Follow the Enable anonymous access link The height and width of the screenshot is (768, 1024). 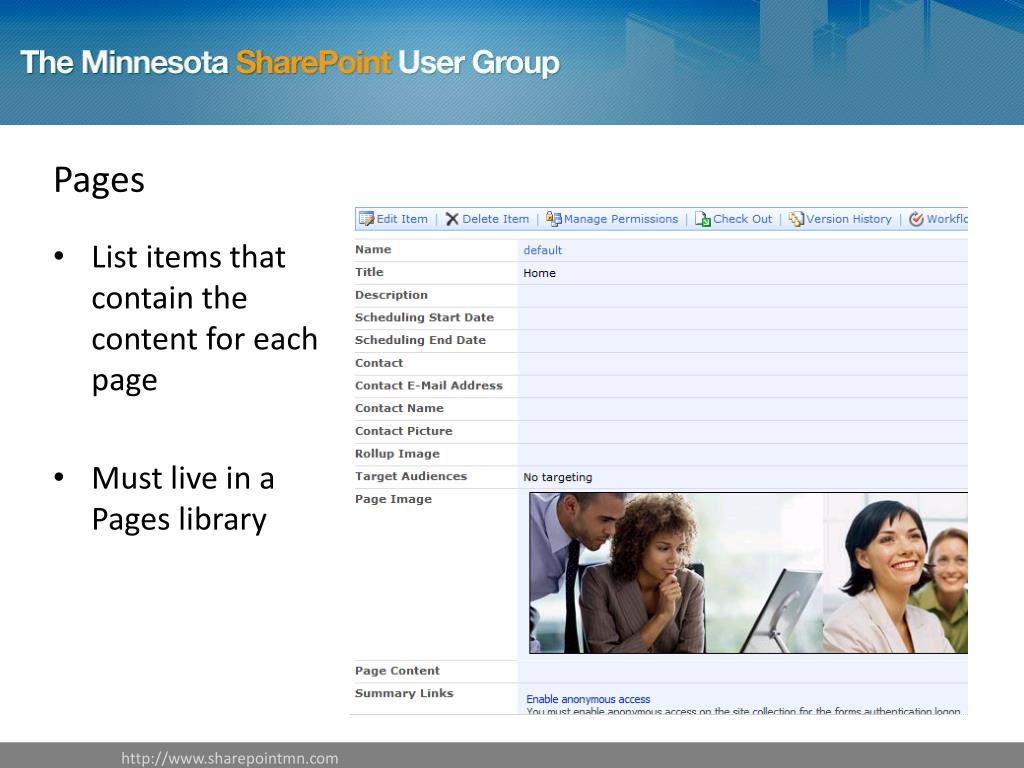coord(588,699)
